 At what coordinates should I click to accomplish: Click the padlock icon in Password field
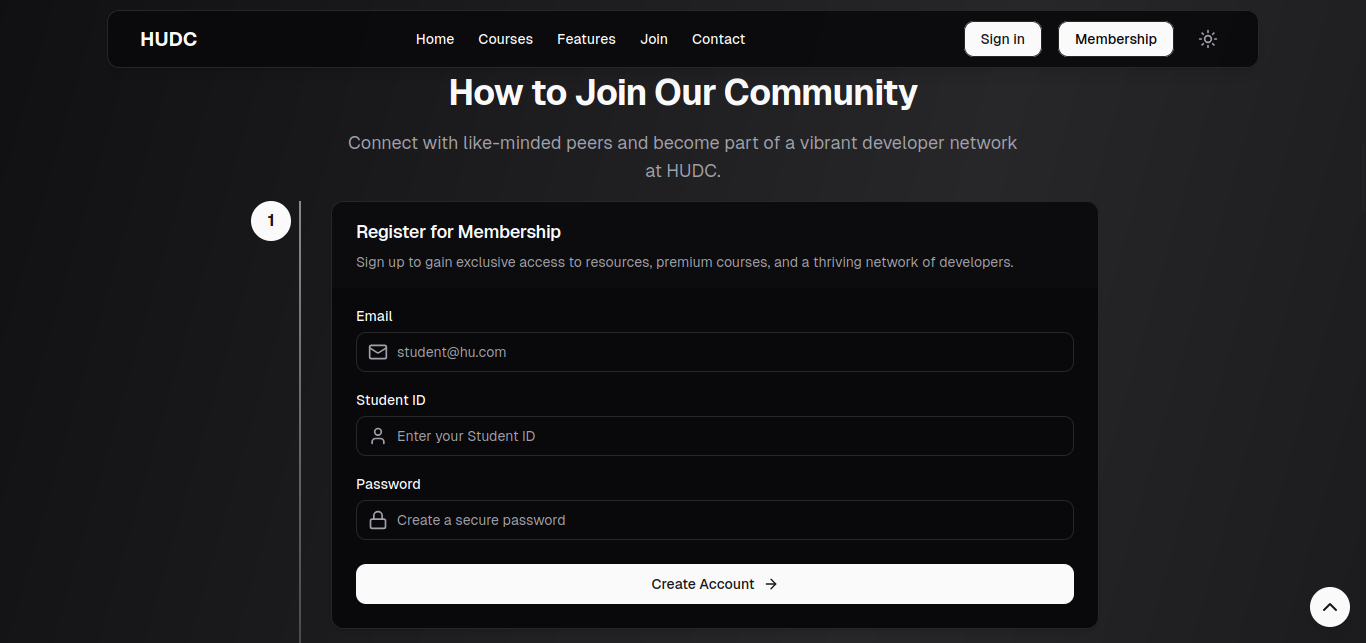coord(378,520)
